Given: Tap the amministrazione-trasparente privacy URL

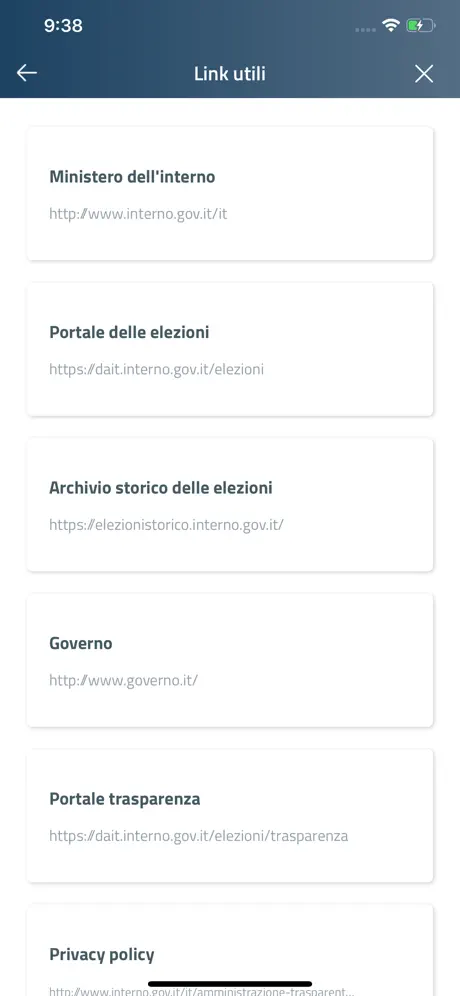Looking at the screenshot, I should (202, 991).
